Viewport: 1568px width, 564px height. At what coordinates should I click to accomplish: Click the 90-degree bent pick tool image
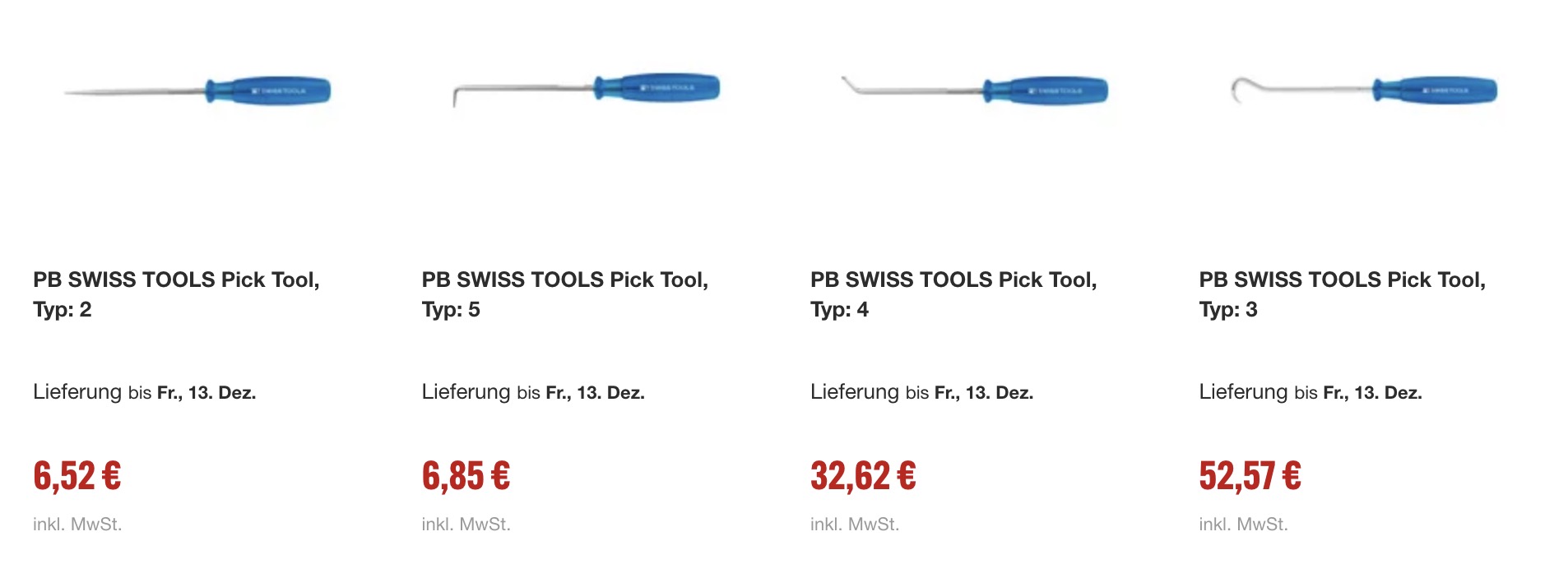(x=586, y=89)
